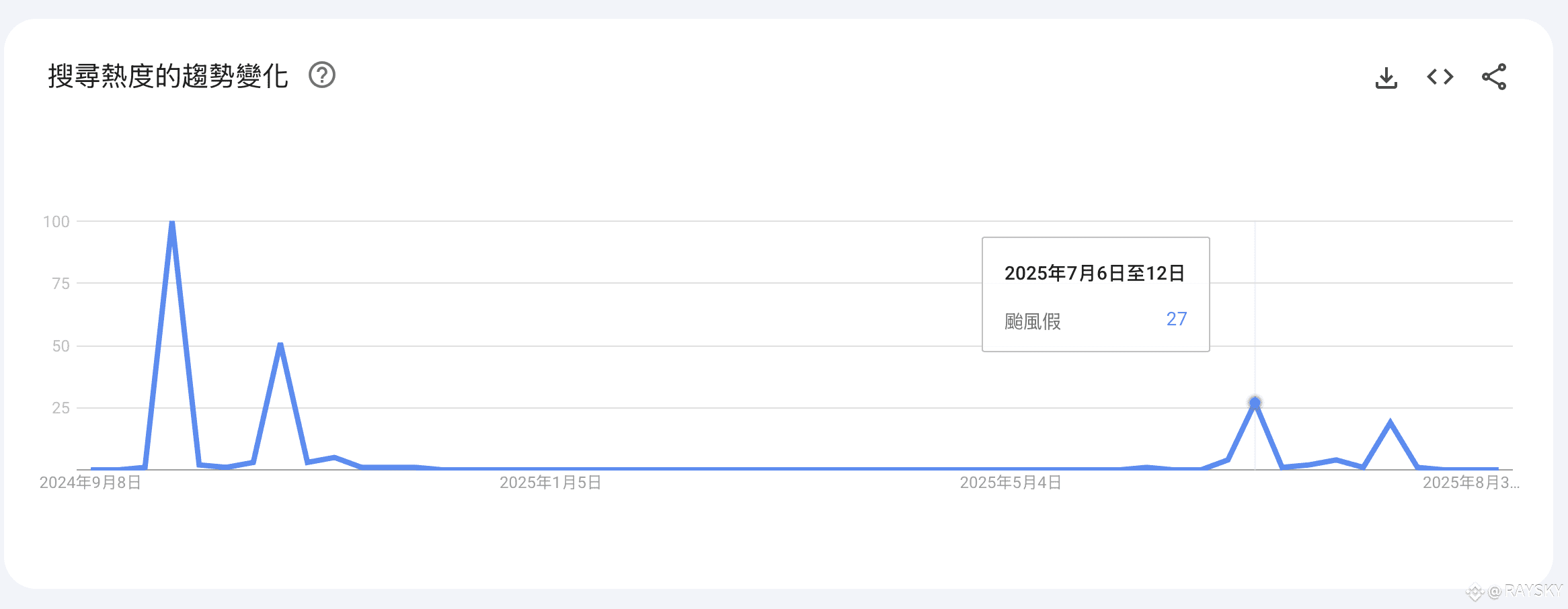Click the 100 value on the y-axis

coord(56,222)
